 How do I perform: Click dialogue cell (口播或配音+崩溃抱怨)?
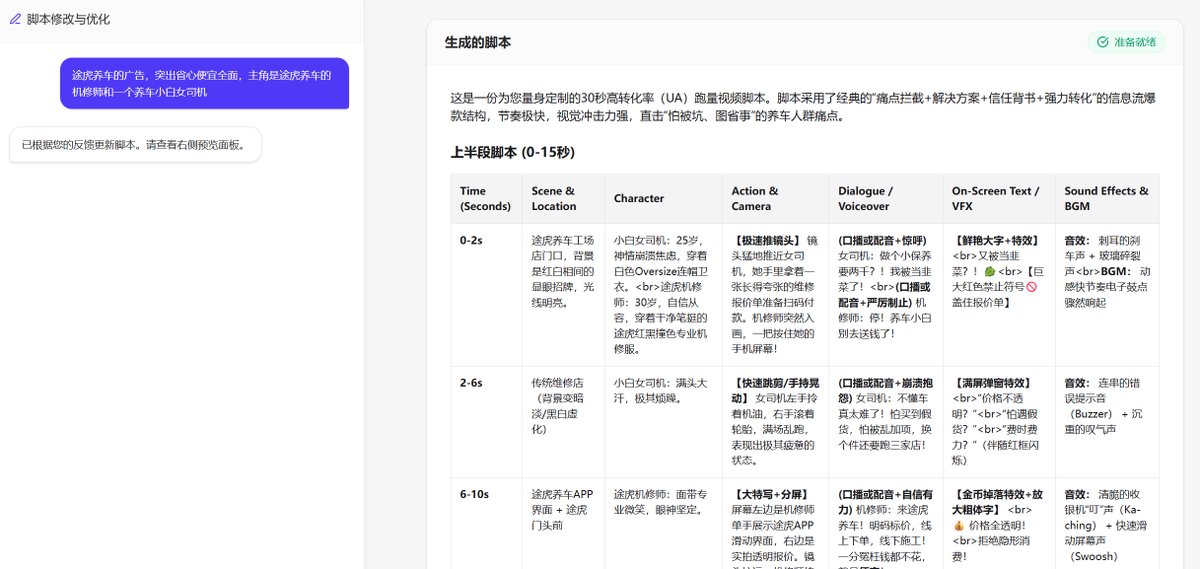(886, 421)
